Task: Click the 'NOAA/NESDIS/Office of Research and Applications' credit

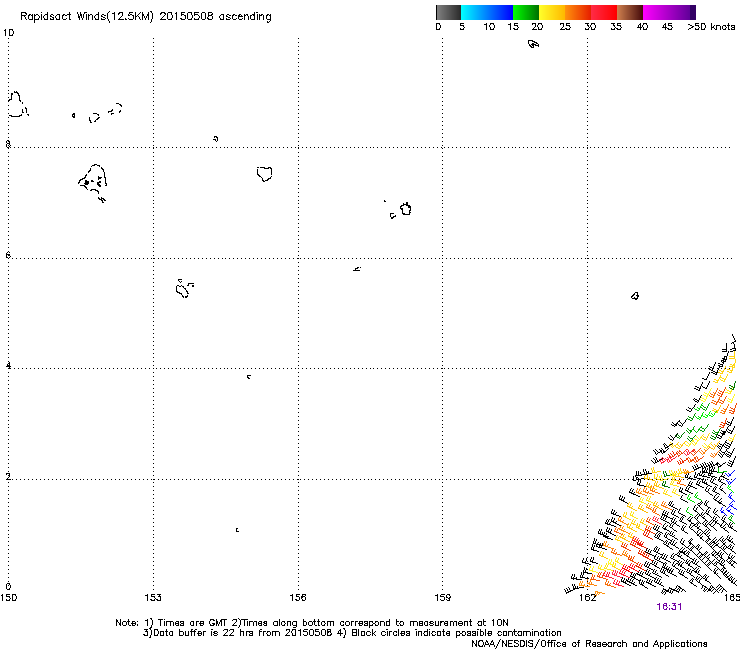Action: coord(589,644)
